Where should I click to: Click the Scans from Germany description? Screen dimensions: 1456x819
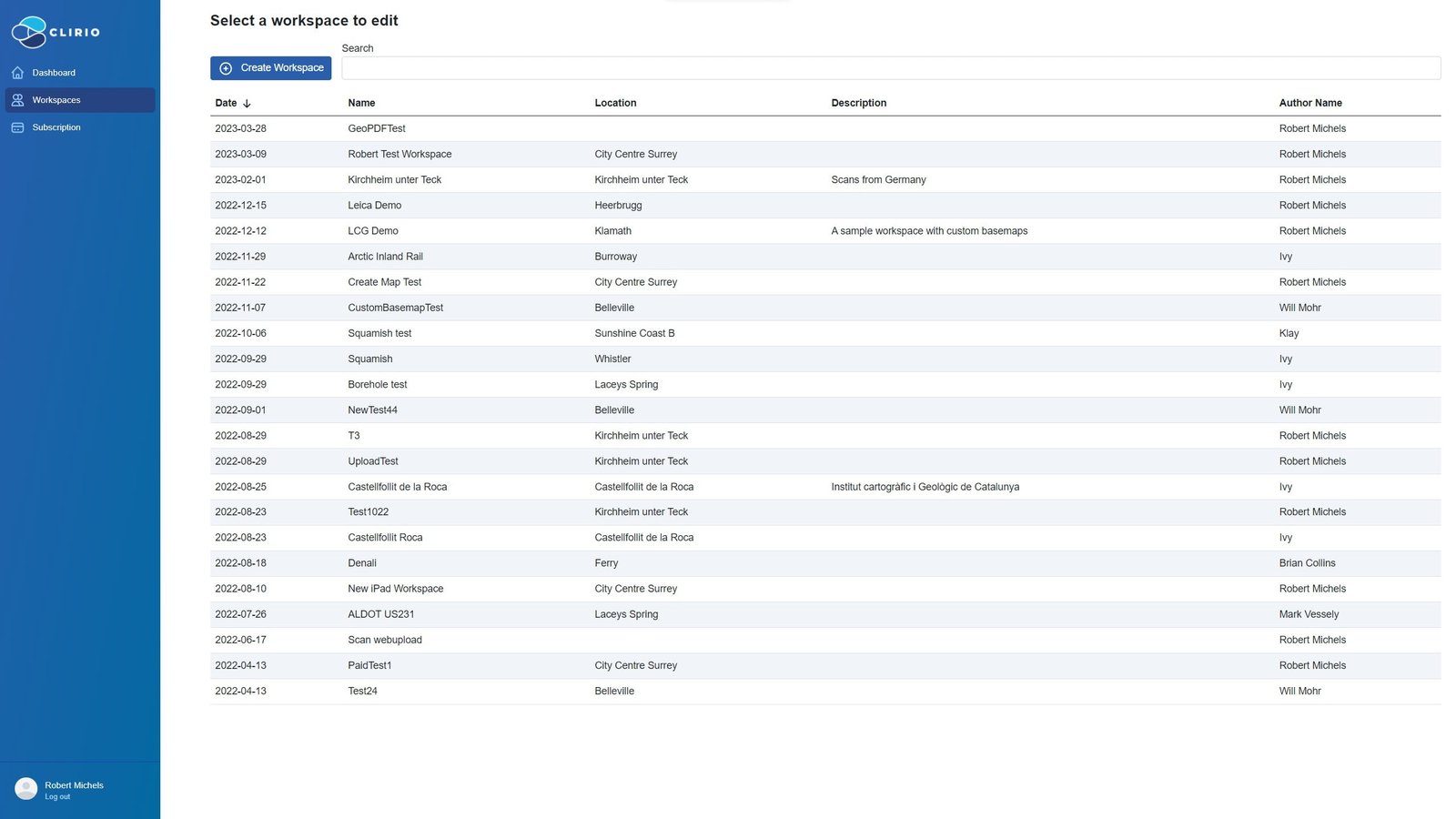(x=878, y=180)
